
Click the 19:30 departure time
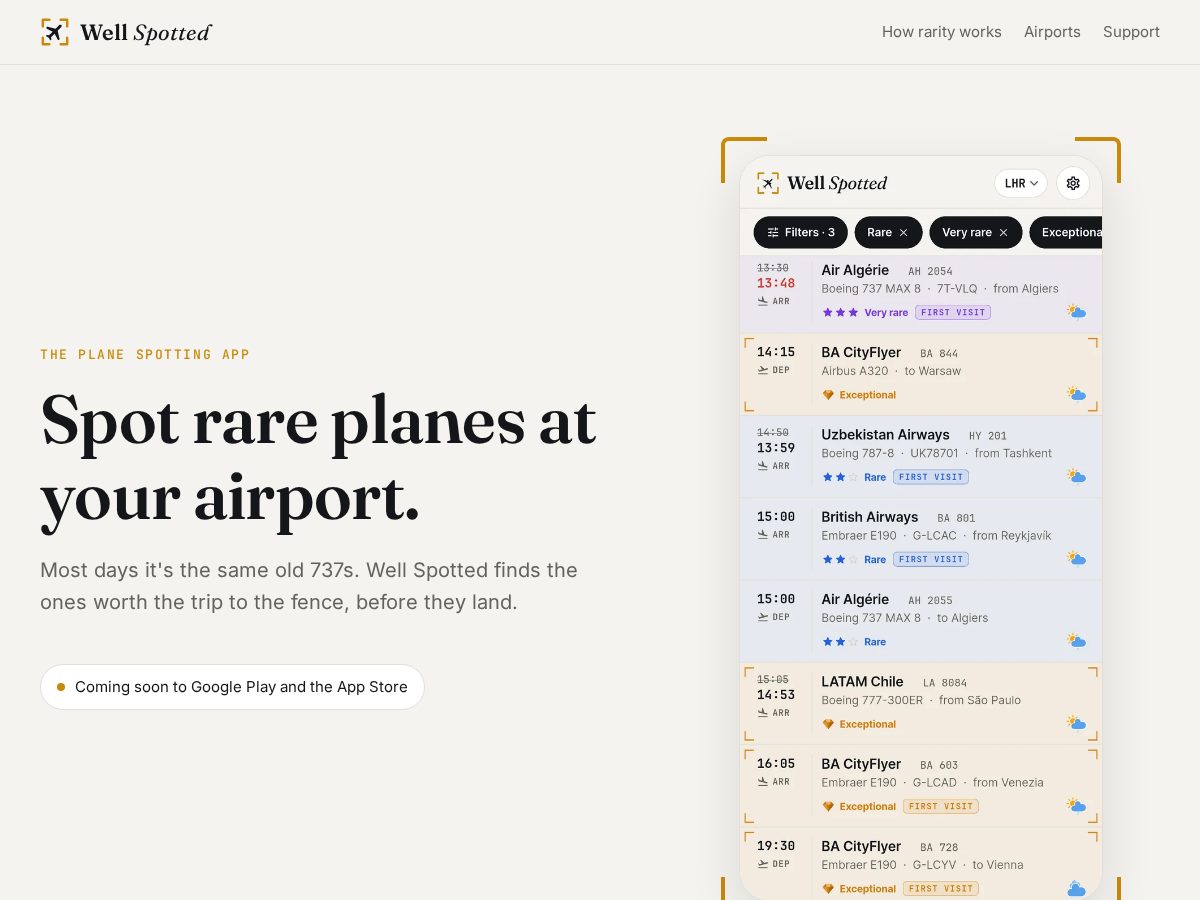pyautogui.click(x=776, y=846)
